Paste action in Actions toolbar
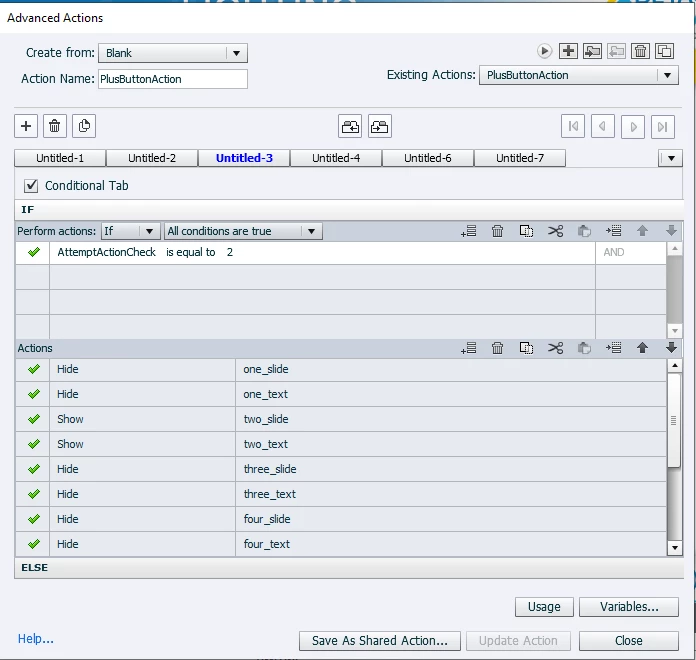The width and height of the screenshot is (696, 660). [x=584, y=348]
